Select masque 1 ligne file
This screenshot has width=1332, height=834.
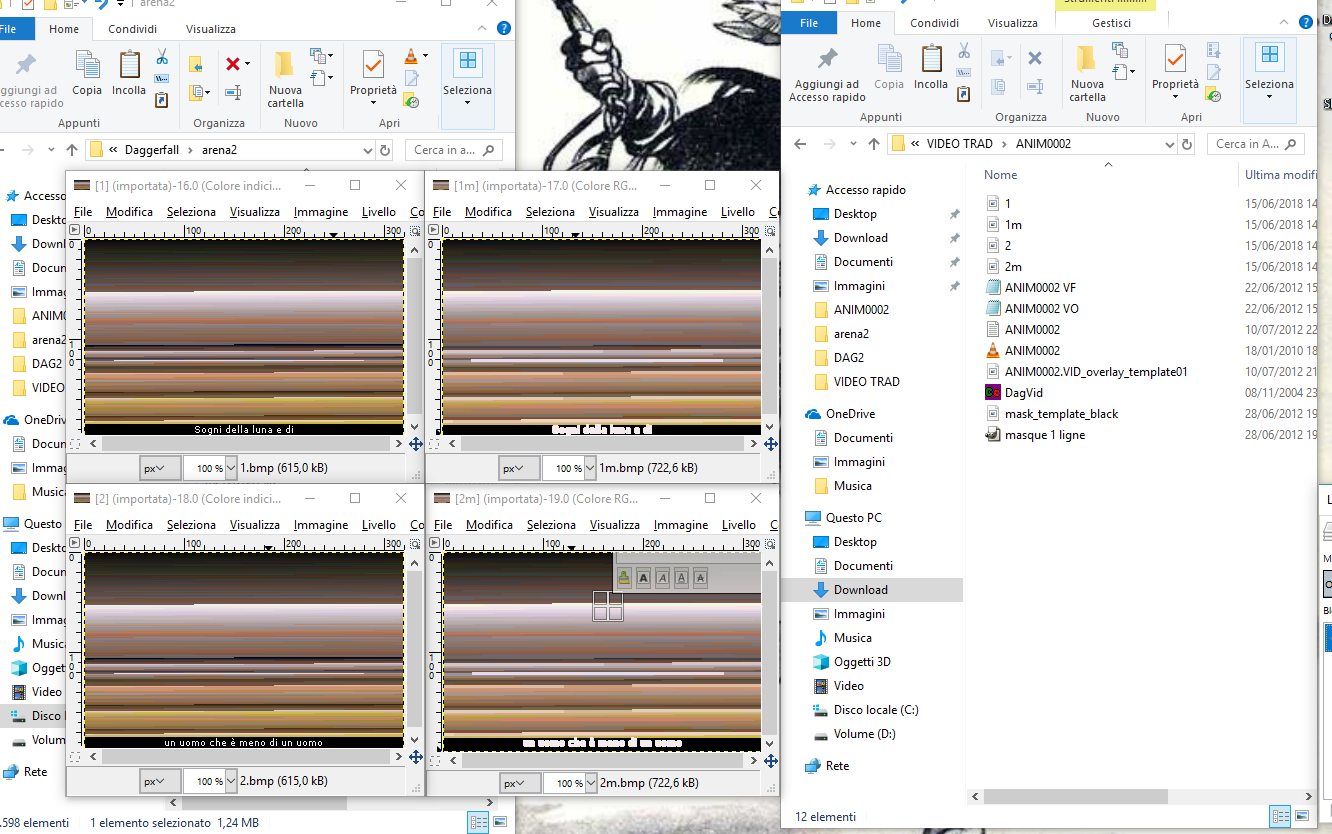1044,434
